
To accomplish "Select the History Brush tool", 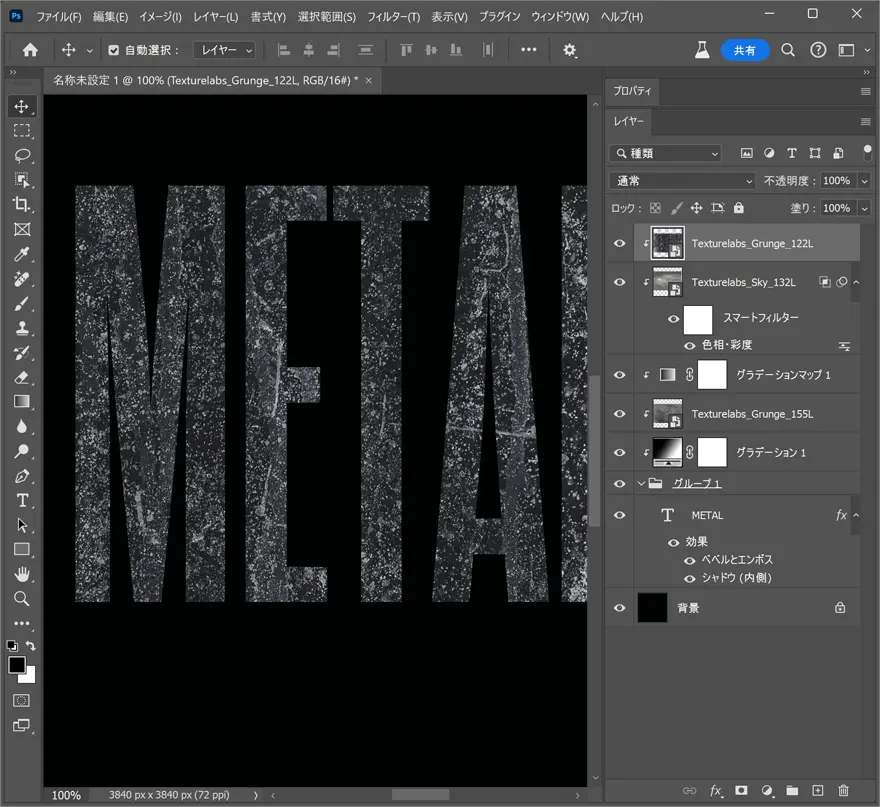I will (22, 353).
